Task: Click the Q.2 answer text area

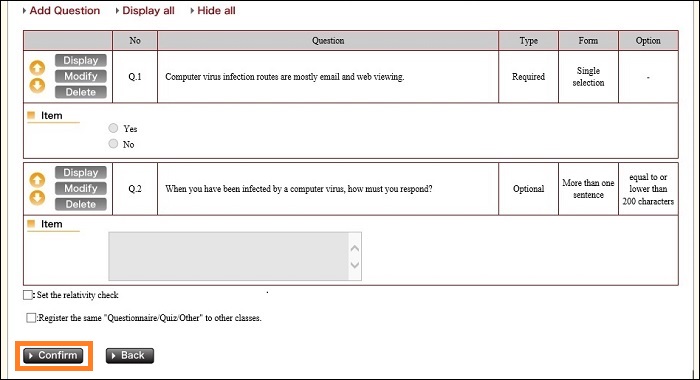Action: (x=235, y=256)
